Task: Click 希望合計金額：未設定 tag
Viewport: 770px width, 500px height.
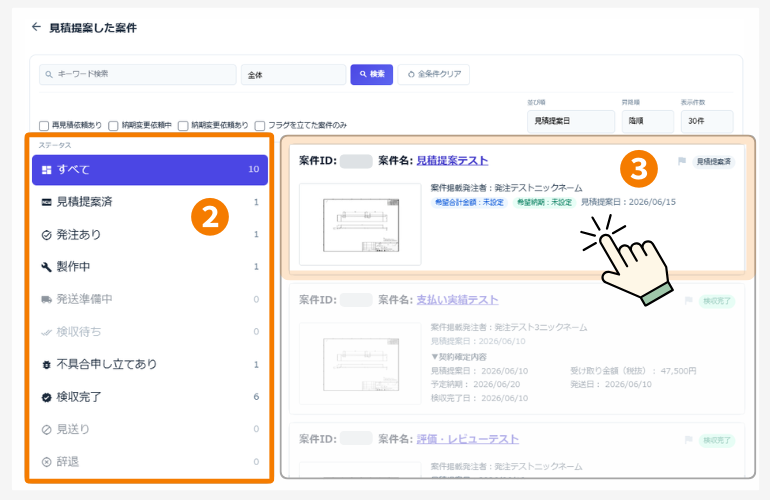Action: 469,202
